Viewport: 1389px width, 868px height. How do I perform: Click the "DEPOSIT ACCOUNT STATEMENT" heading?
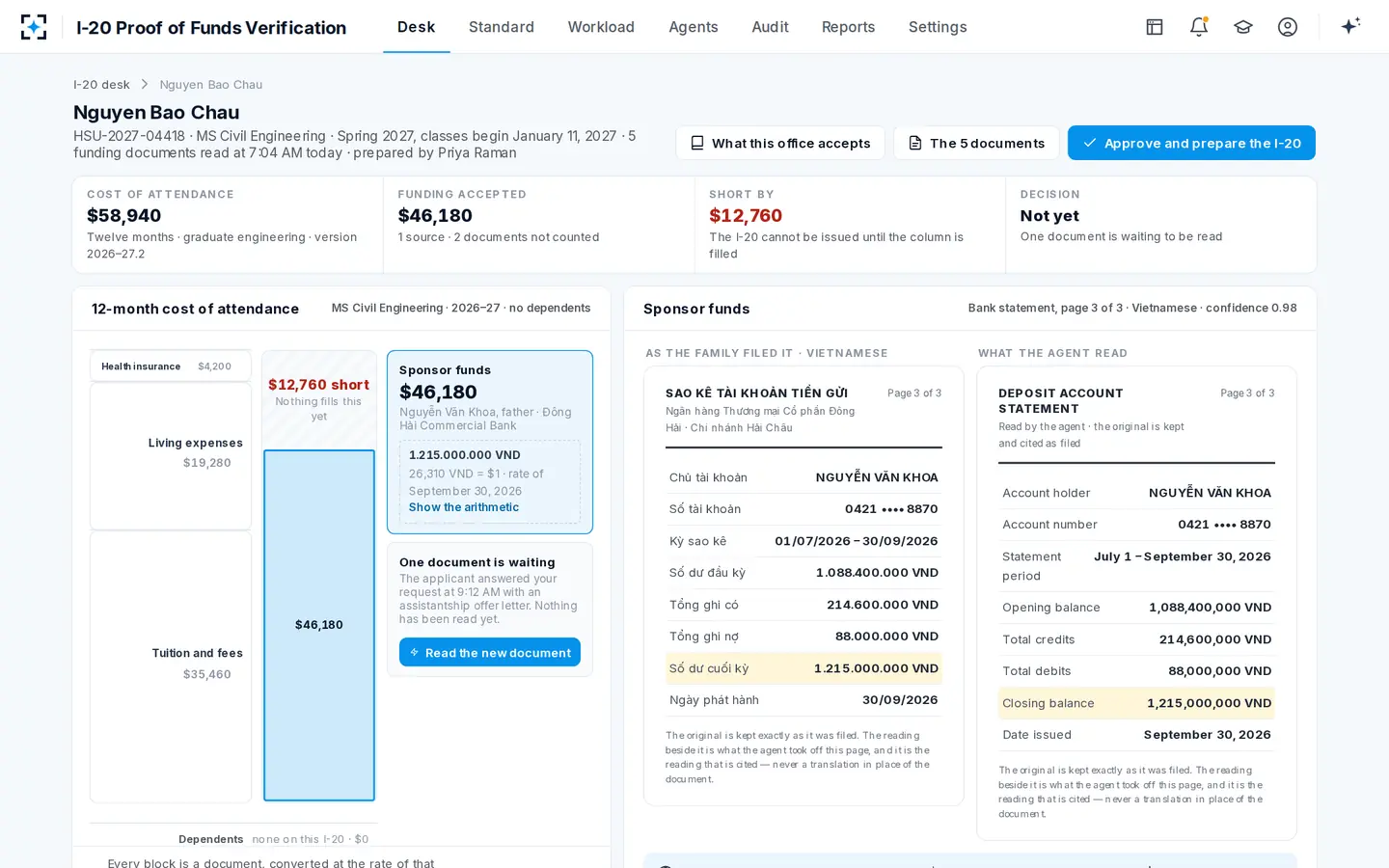click(x=1061, y=401)
